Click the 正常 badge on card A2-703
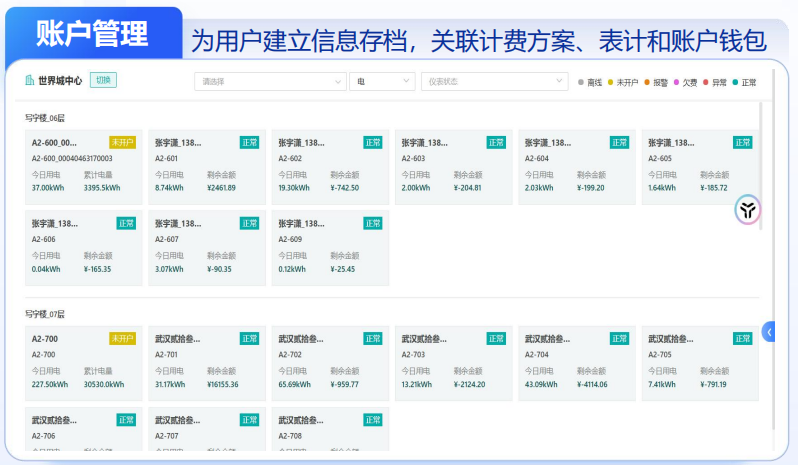The image size is (798, 465). pyautogui.click(x=496, y=338)
